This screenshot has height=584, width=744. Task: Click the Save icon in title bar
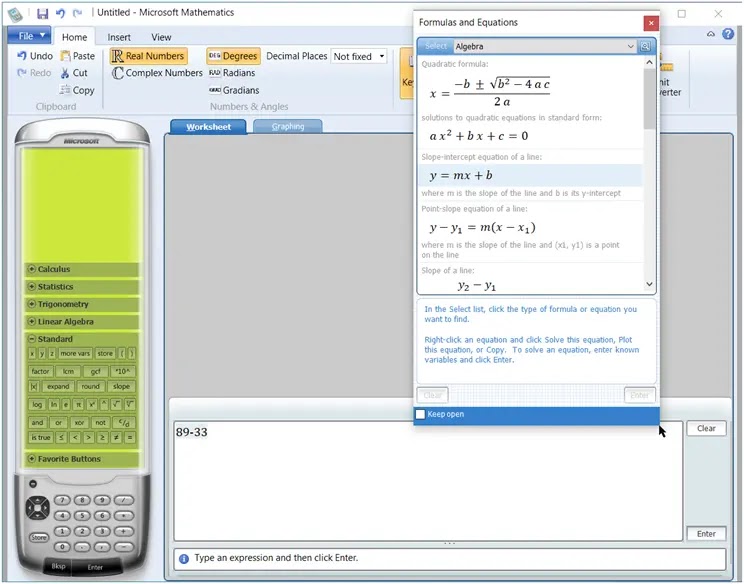(43, 13)
